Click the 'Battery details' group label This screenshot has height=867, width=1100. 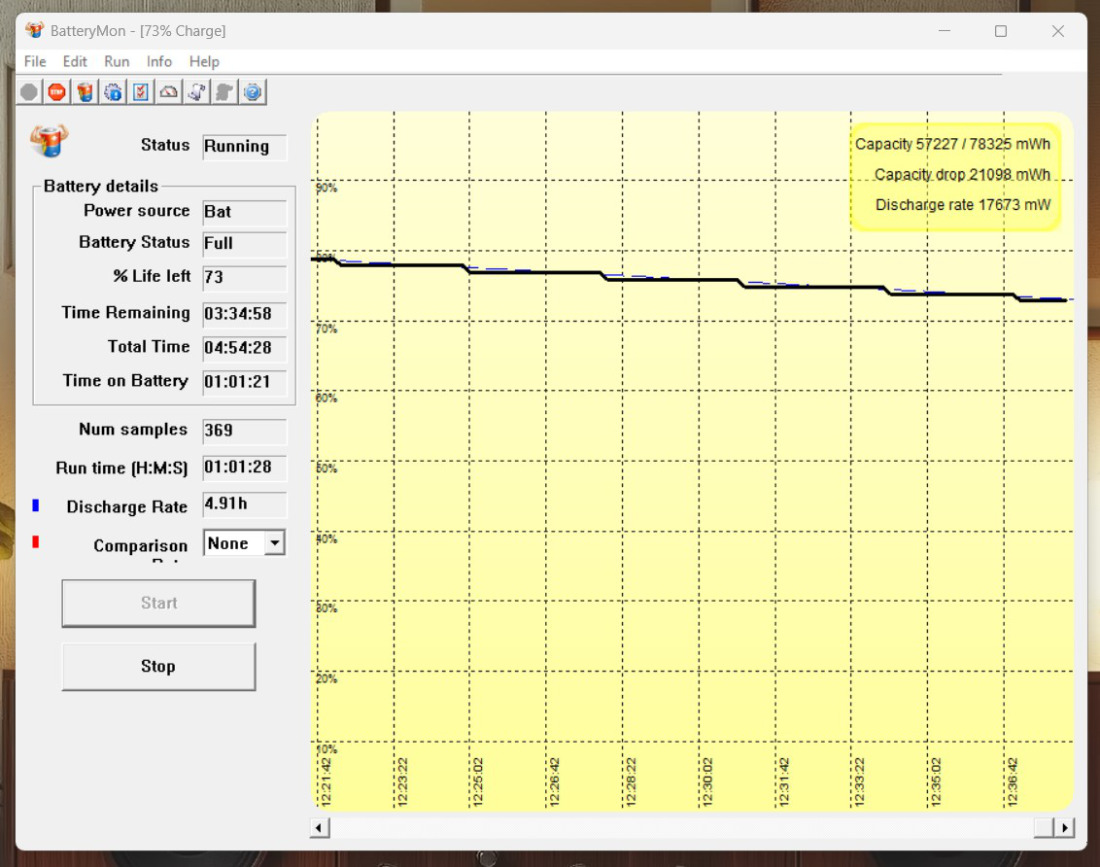coord(101,186)
